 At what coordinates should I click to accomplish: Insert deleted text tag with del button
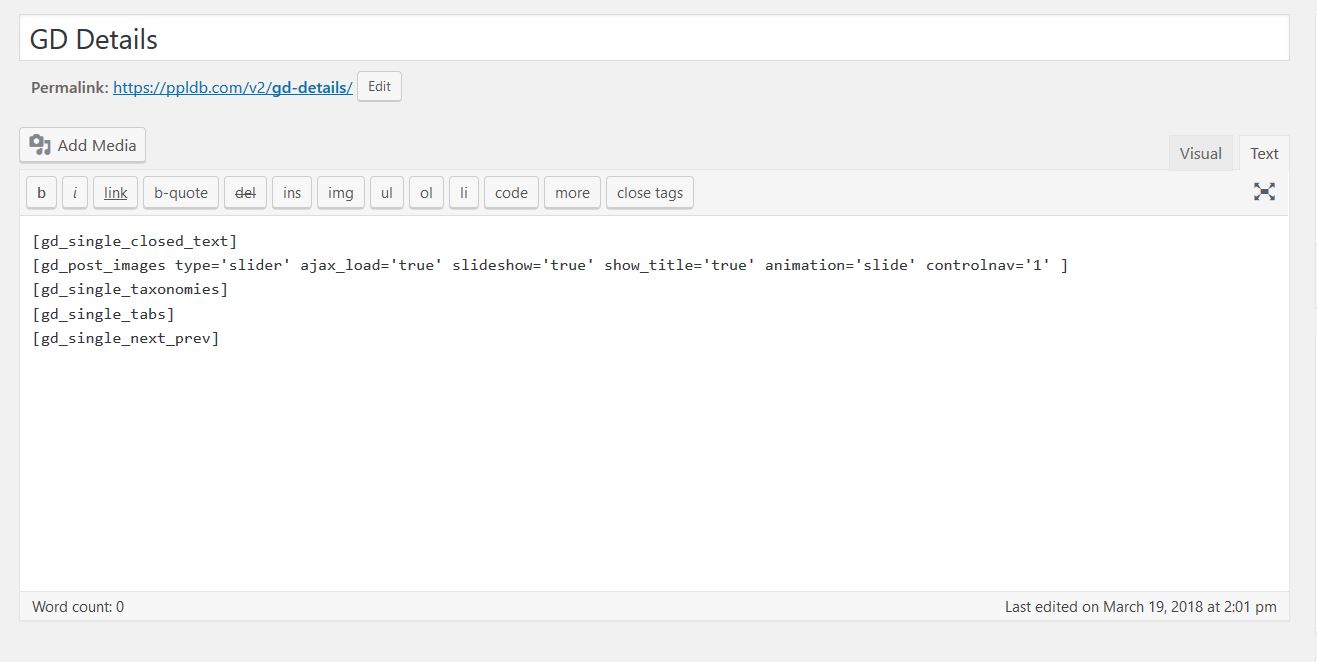245,193
